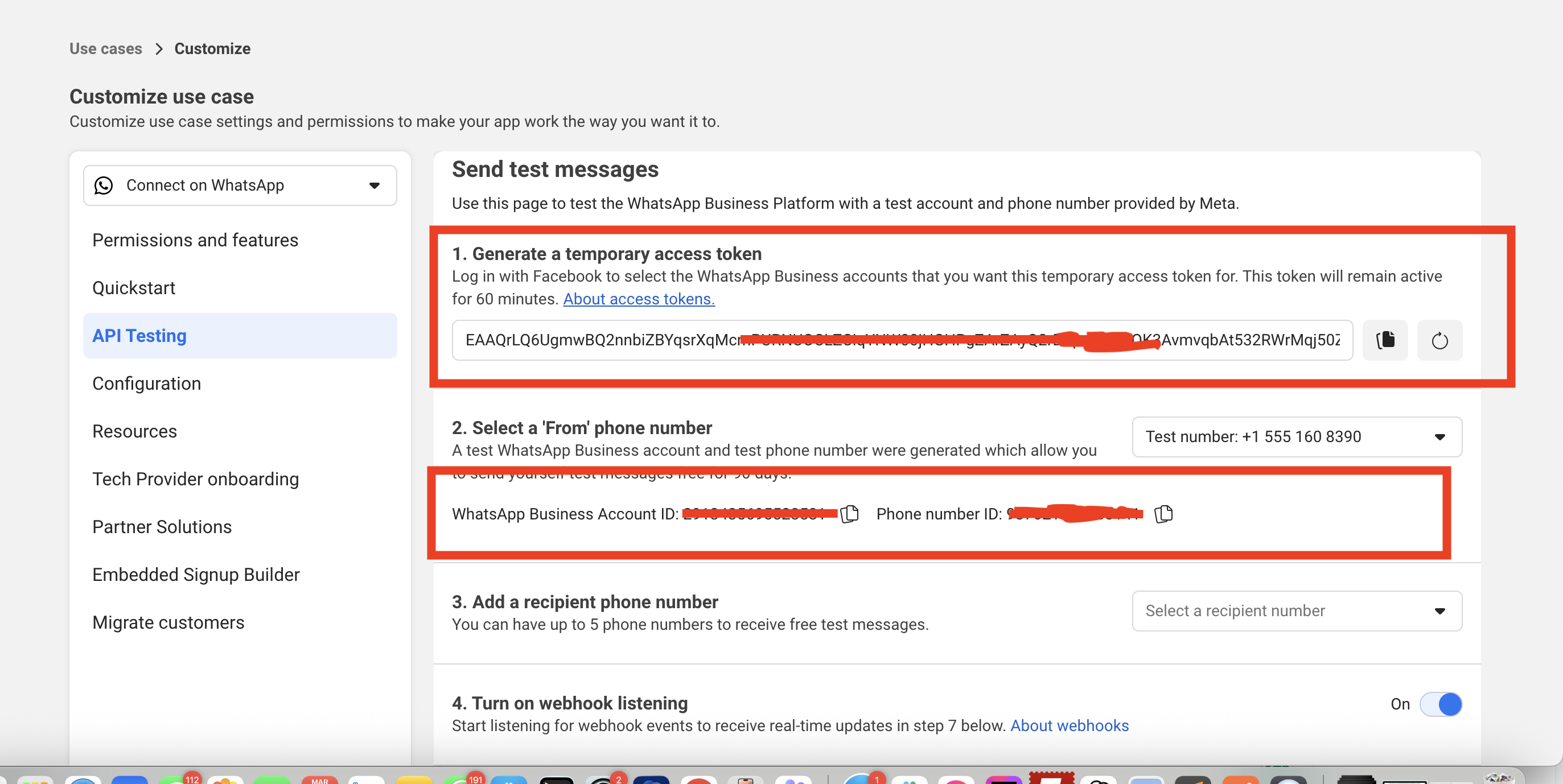Open the Configuration sidebar item
This screenshot has height=784, width=1563.
[146, 384]
